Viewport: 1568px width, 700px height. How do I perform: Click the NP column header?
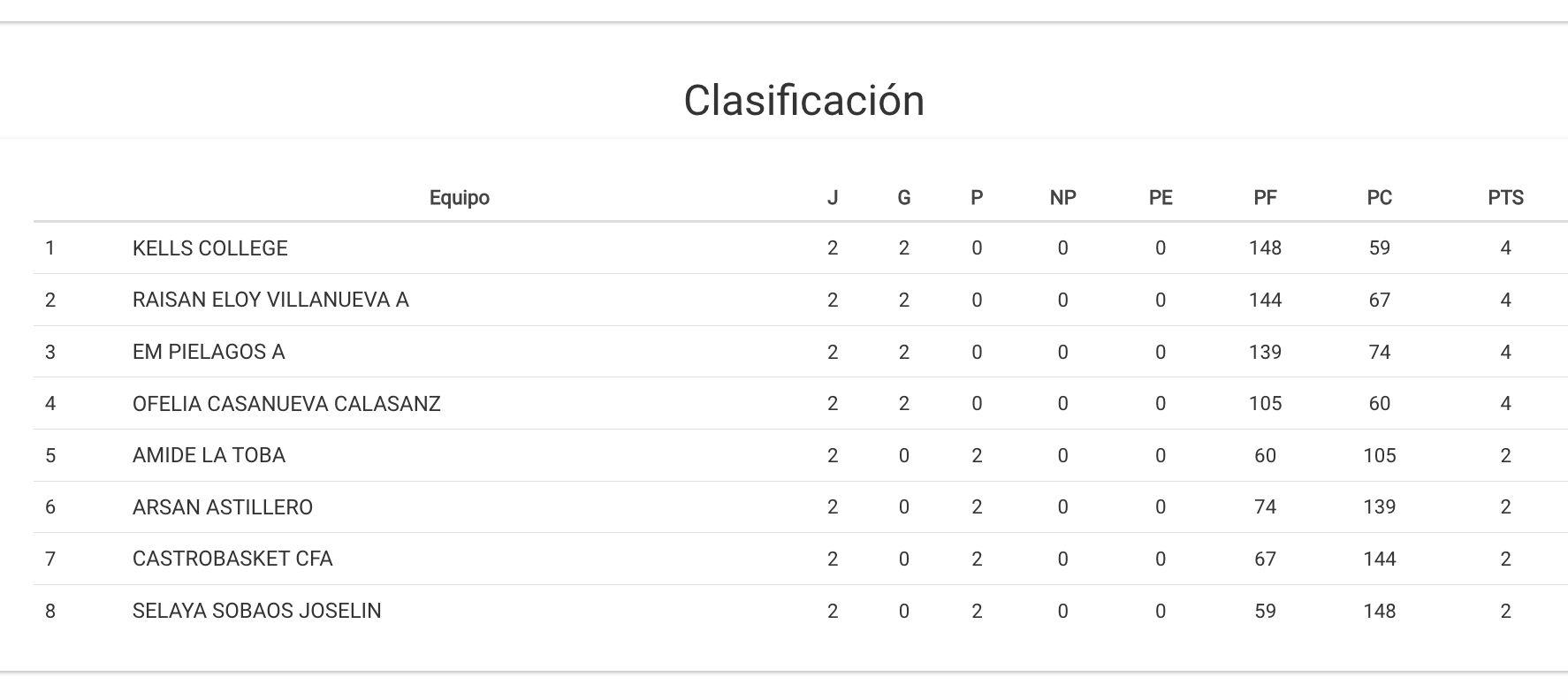(1062, 198)
